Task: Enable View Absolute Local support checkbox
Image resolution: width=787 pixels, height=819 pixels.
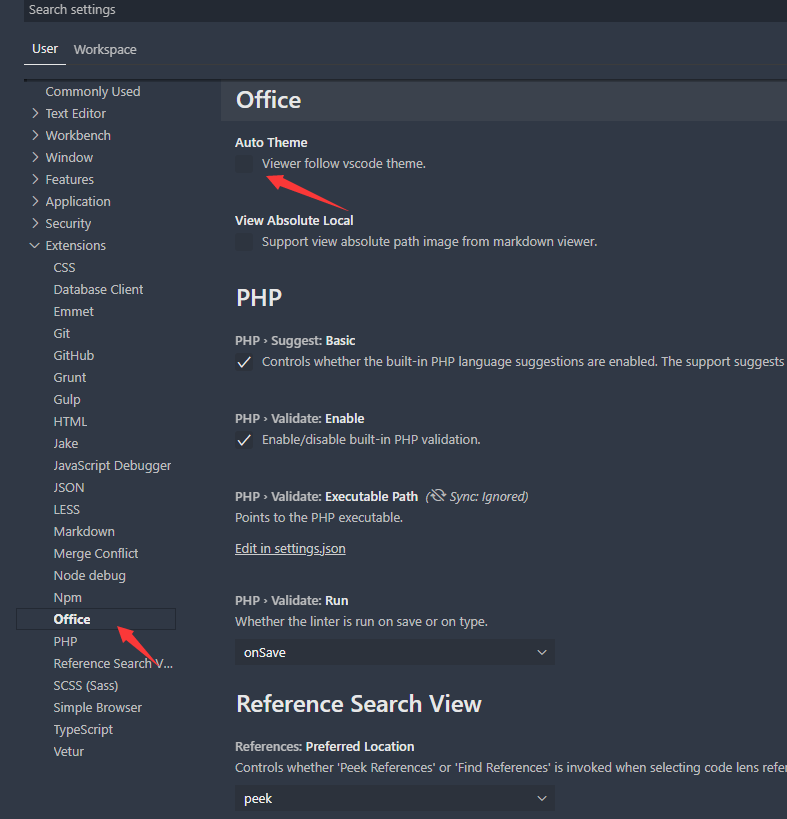Action: tap(243, 241)
